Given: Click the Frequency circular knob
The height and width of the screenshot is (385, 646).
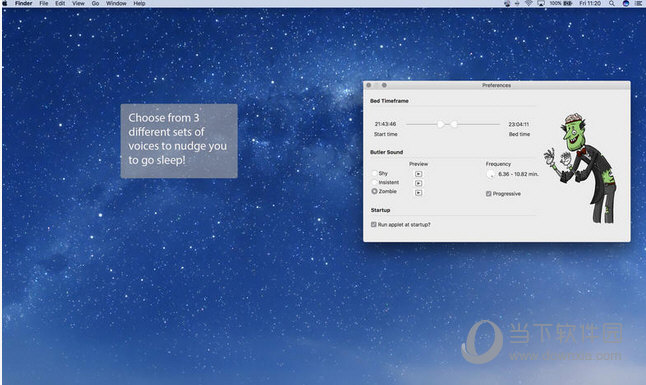Looking at the screenshot, I should (490, 174).
